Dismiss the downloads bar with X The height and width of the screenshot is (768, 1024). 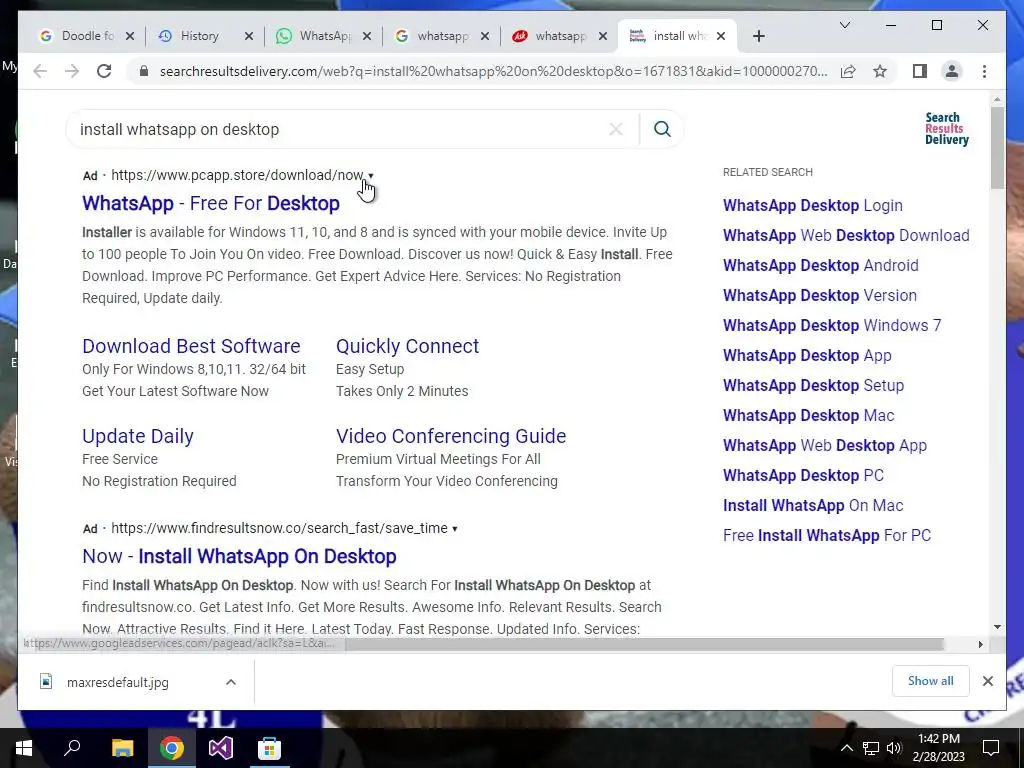click(987, 681)
